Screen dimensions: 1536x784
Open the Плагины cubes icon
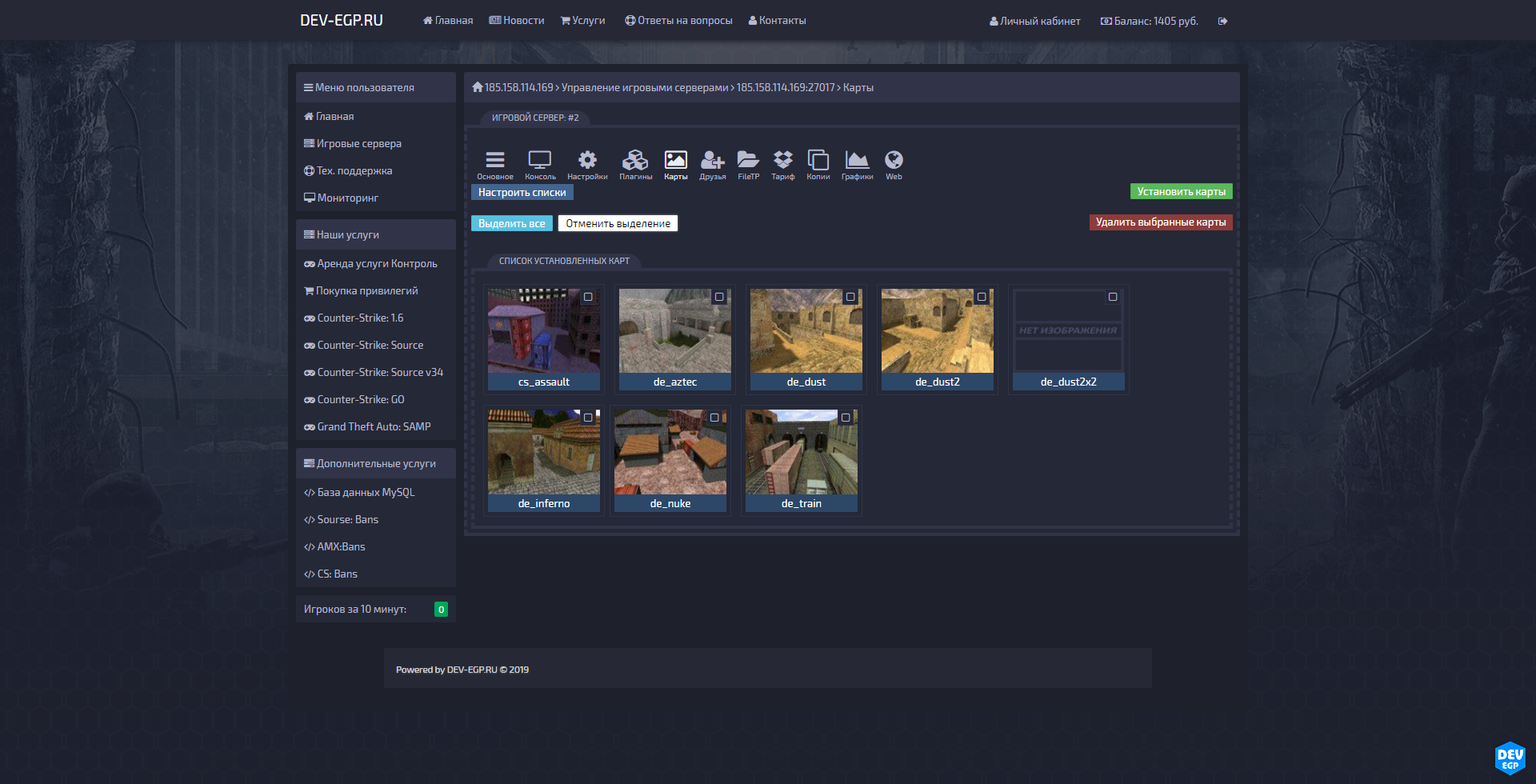(x=635, y=160)
